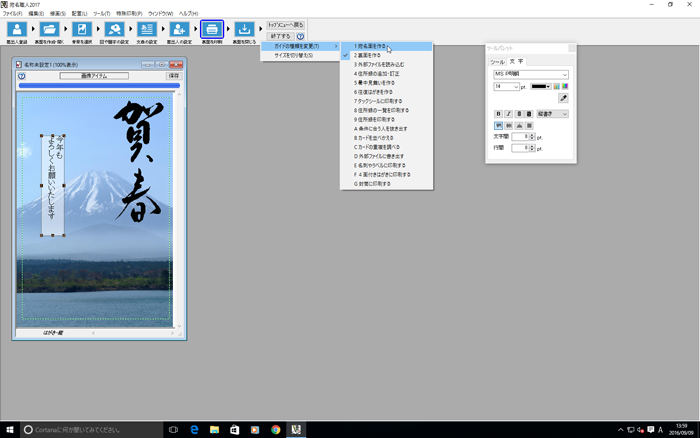This screenshot has width=700, height=438.
Task: Open the MS P明朝 font dropdown
Action: pyautogui.click(x=530, y=74)
